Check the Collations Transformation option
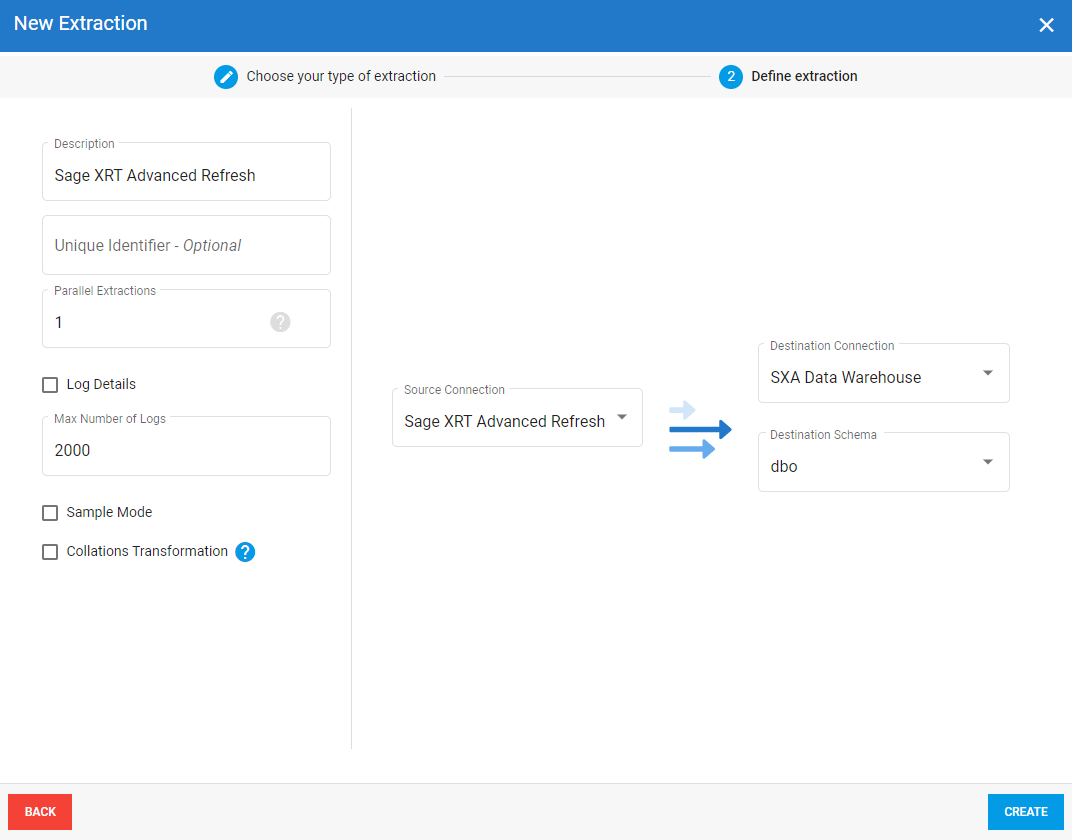Viewport: 1072px width, 840px height. (50, 552)
